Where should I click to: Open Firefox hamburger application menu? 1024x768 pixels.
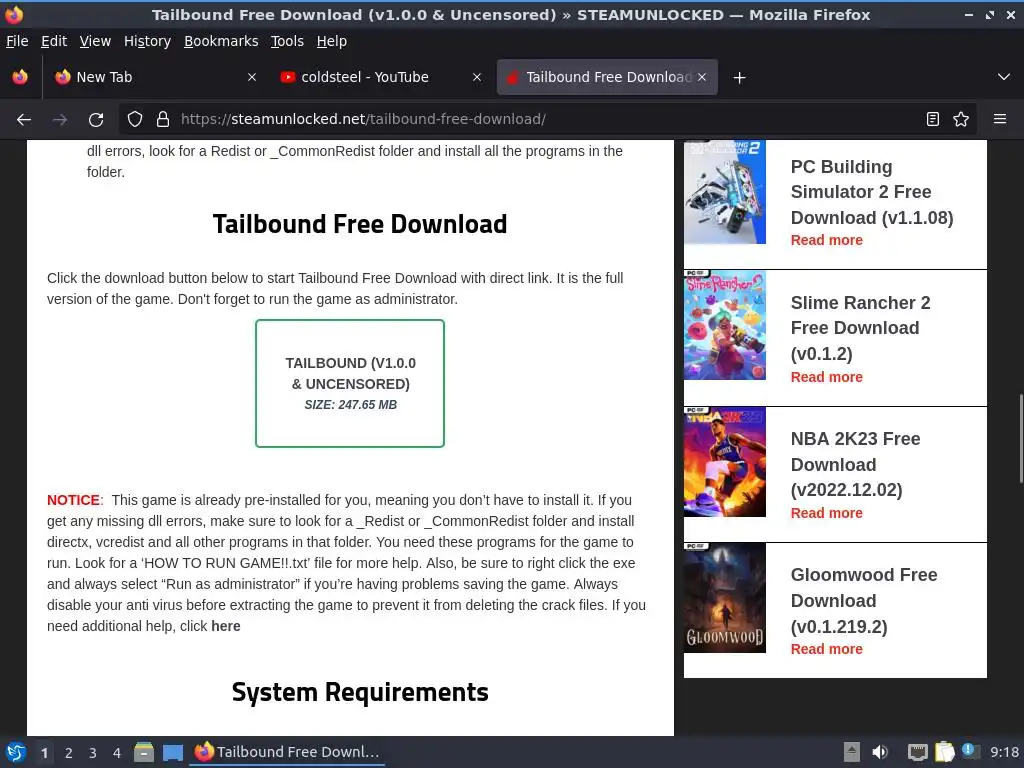point(1000,119)
